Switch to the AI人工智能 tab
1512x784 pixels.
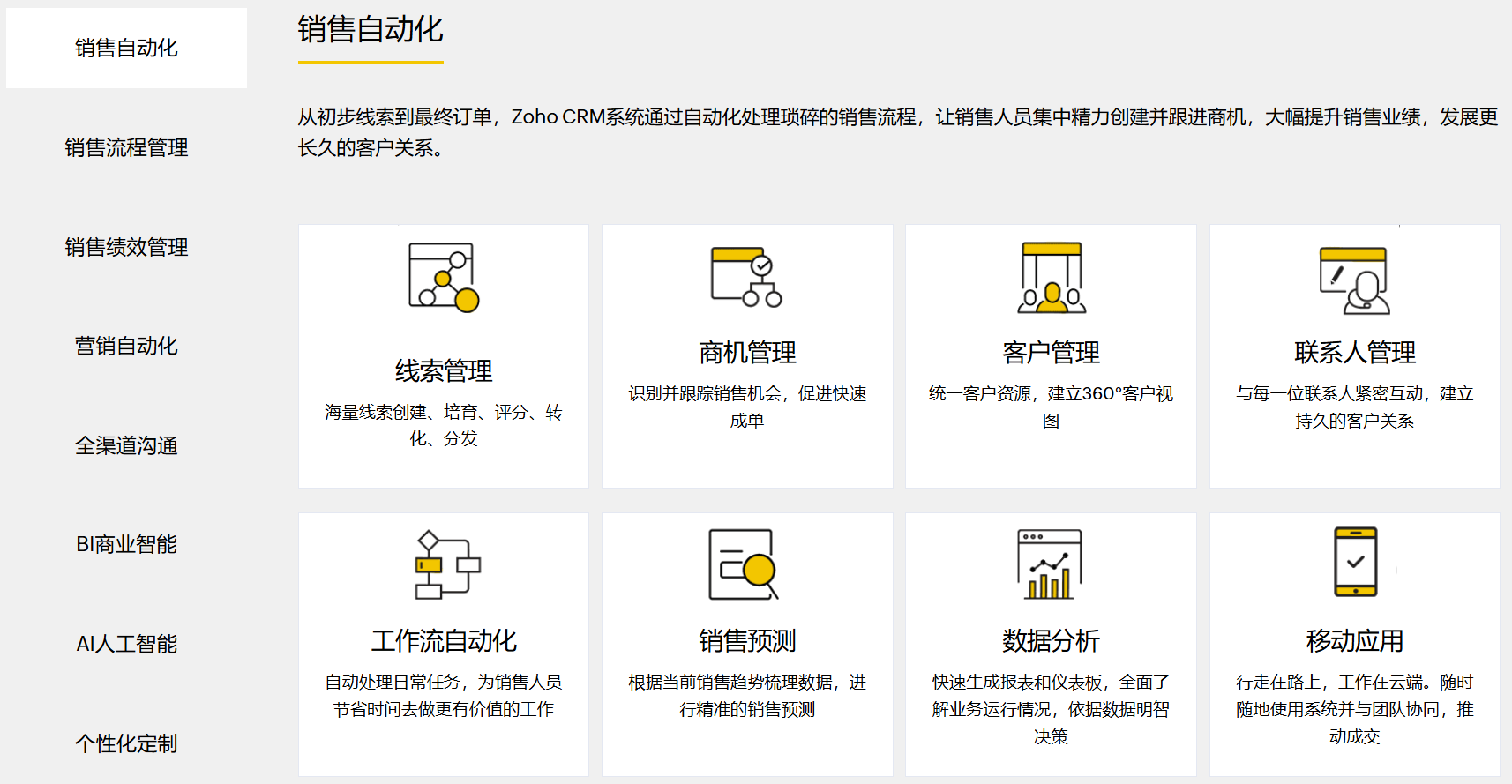click(x=126, y=644)
